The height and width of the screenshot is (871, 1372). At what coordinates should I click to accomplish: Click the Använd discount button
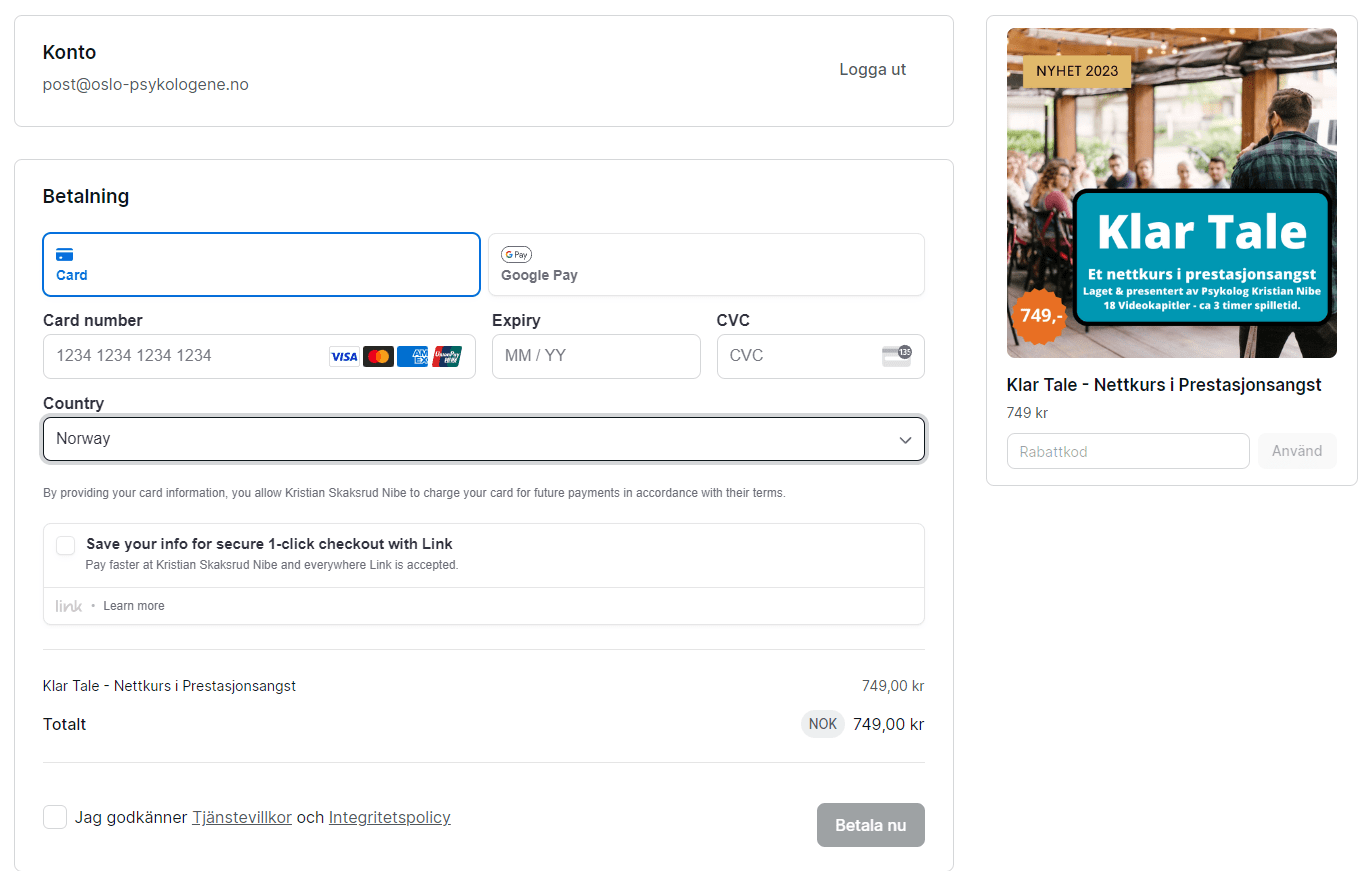(1297, 451)
